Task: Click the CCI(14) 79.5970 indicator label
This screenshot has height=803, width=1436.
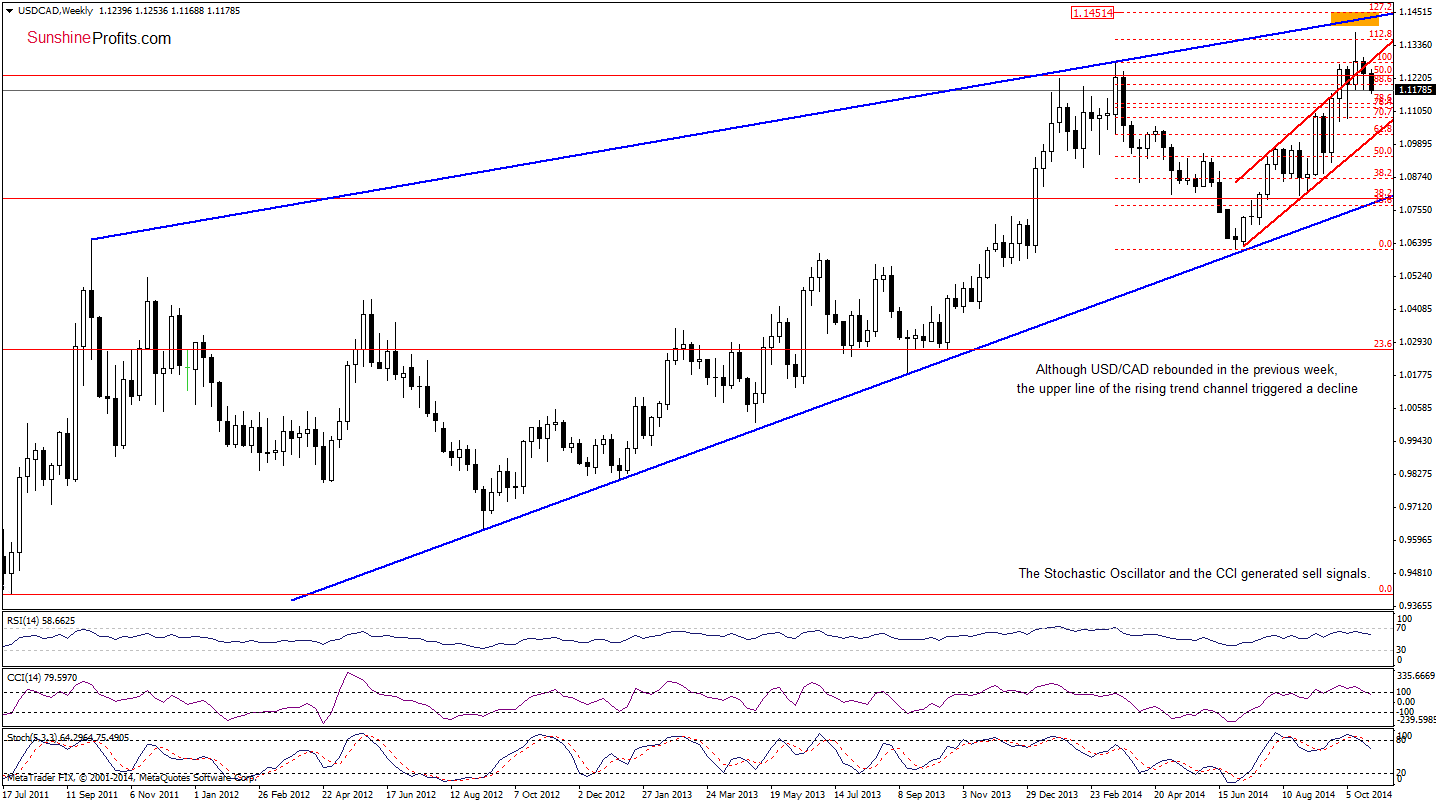Action: click(42, 678)
